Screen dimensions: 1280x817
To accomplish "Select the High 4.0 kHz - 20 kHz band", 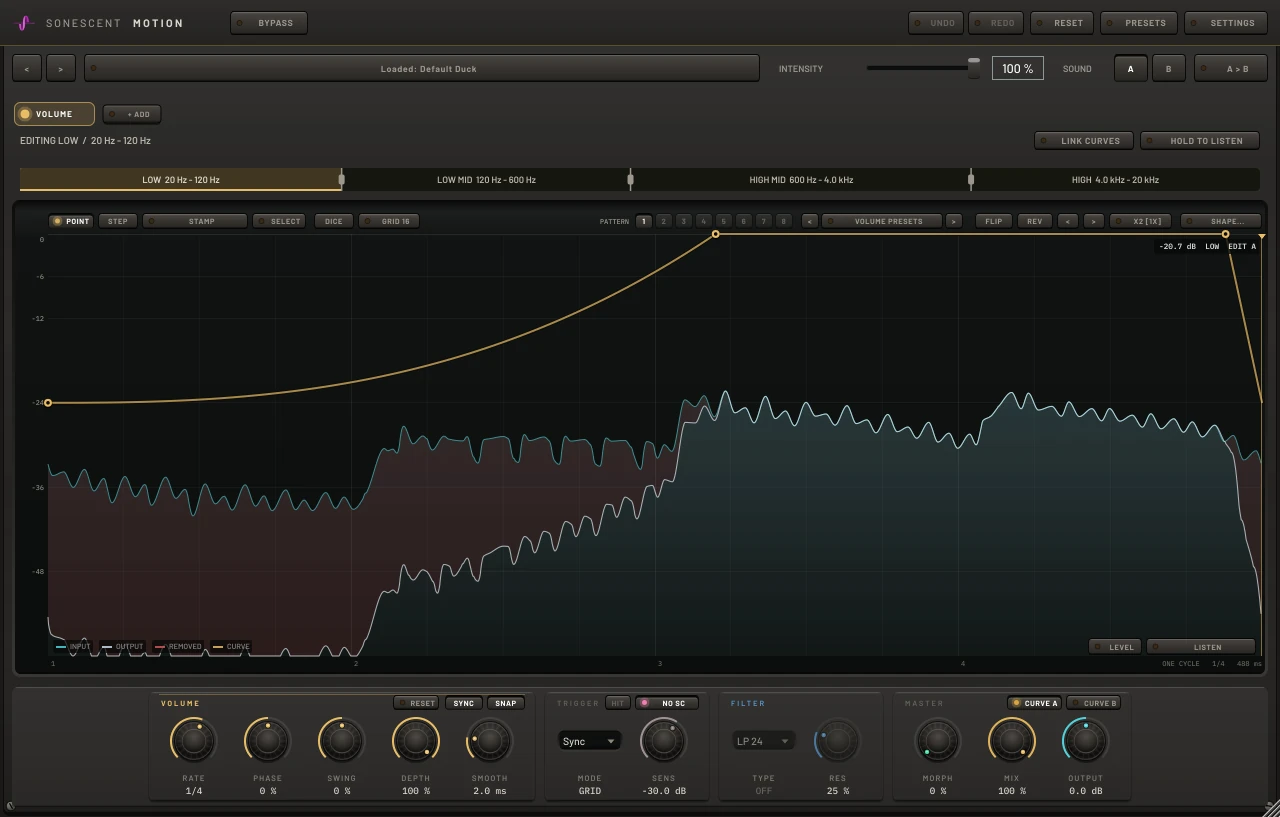I will 1115,180.
